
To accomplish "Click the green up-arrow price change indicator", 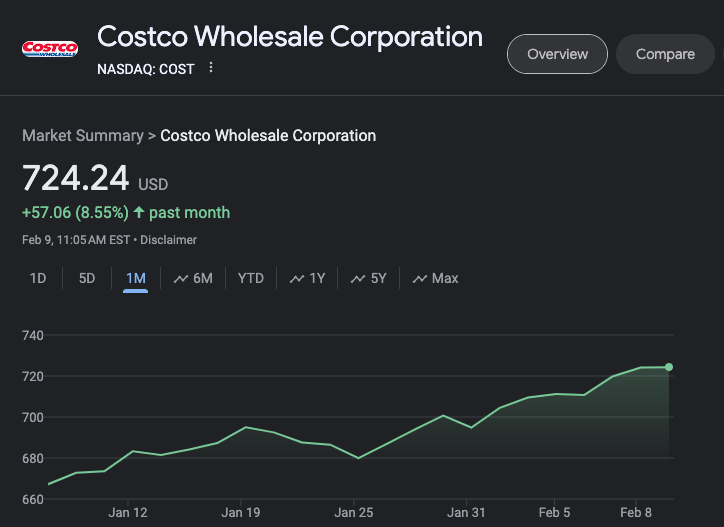I will click(138, 213).
